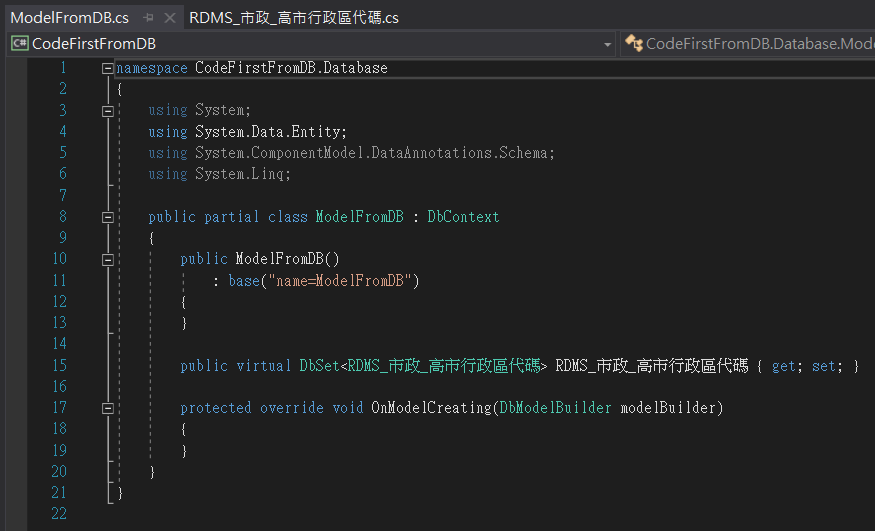This screenshot has width=875, height=531.
Task: Click DbContext base class name
Action: [463, 217]
